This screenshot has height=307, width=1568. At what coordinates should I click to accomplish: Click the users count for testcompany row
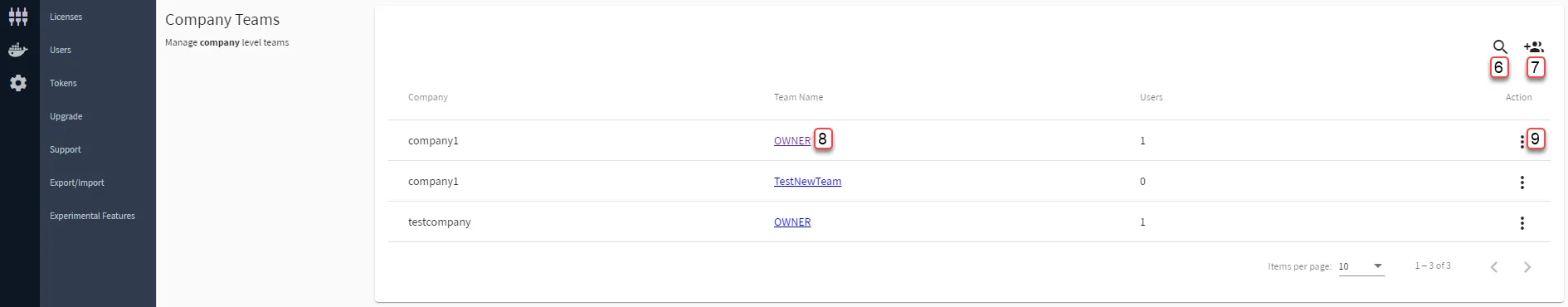point(1142,222)
